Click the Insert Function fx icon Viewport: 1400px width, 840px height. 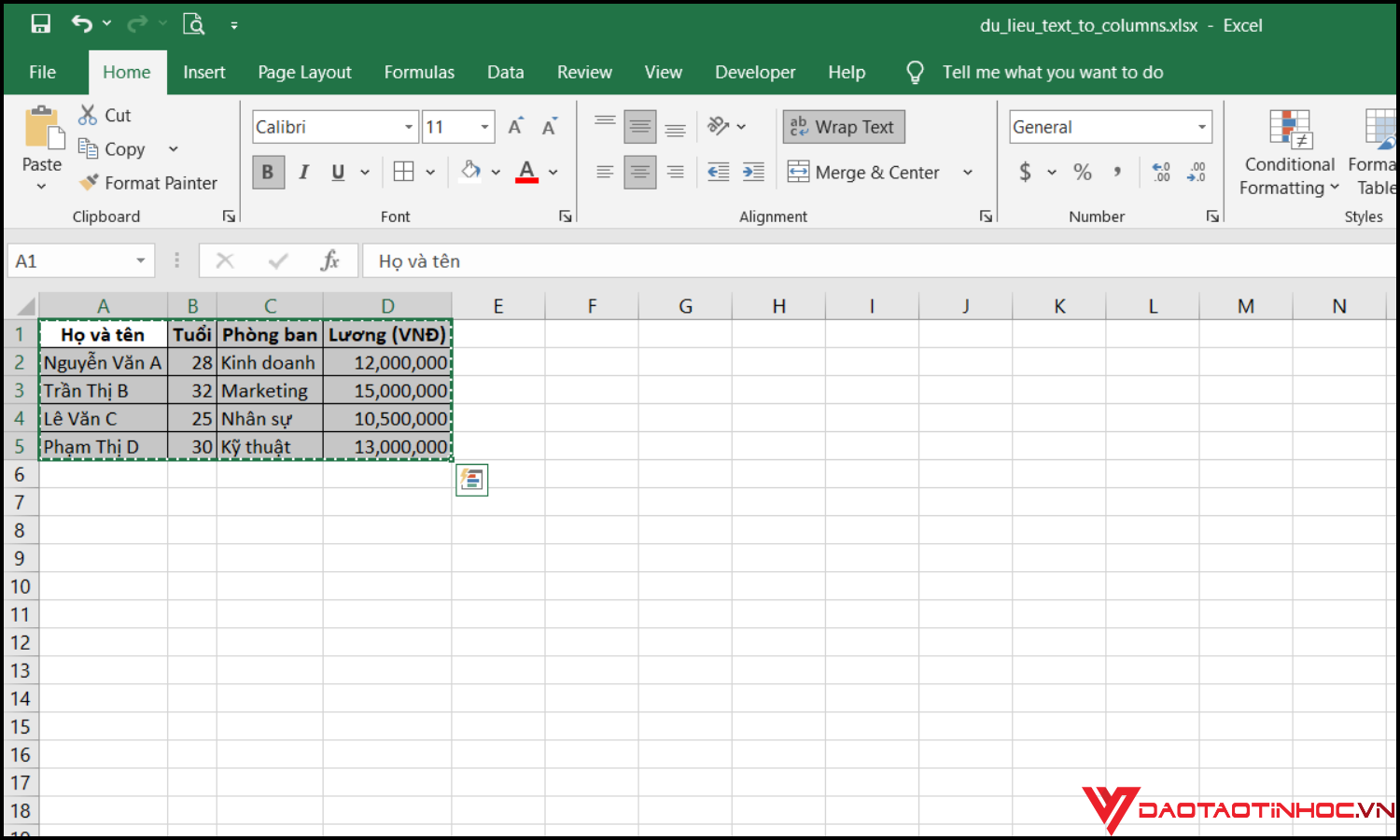point(329,261)
